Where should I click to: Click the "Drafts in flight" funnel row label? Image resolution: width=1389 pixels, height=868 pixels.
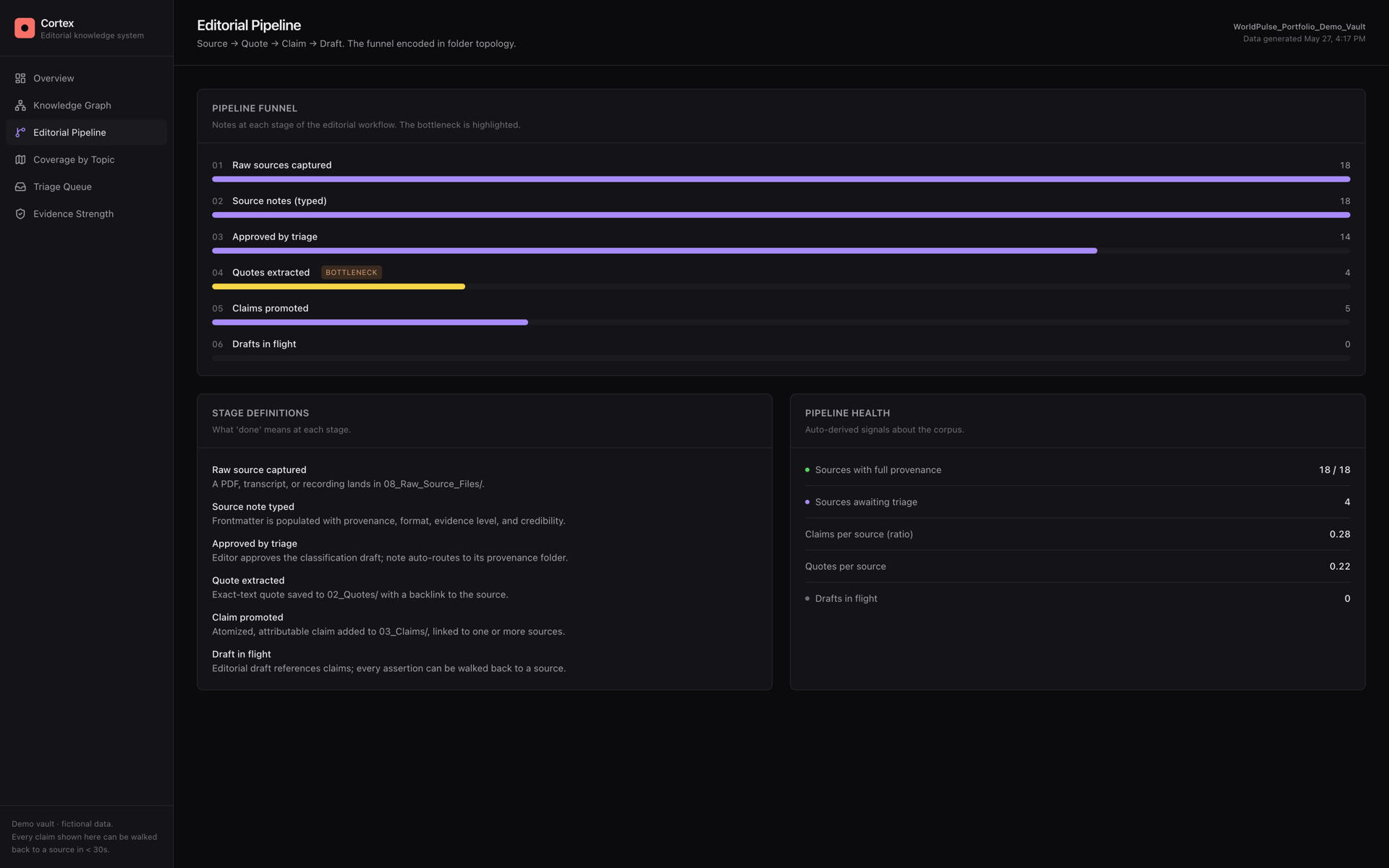(x=264, y=344)
